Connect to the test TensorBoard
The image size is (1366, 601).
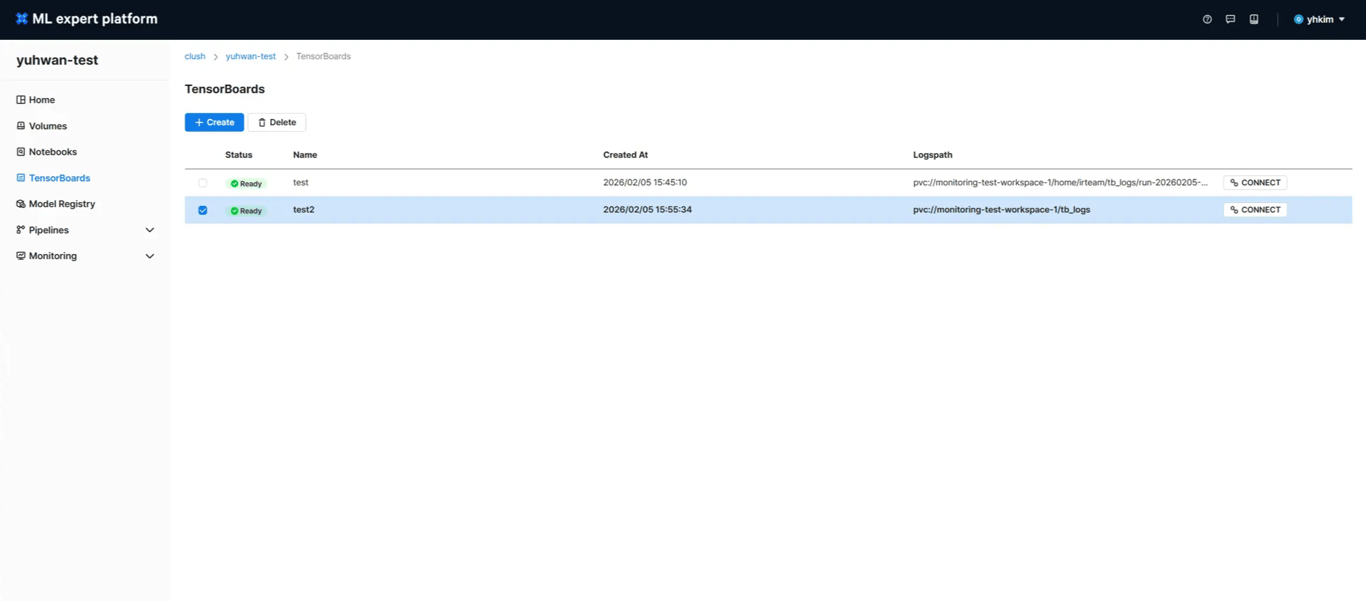pos(1255,183)
